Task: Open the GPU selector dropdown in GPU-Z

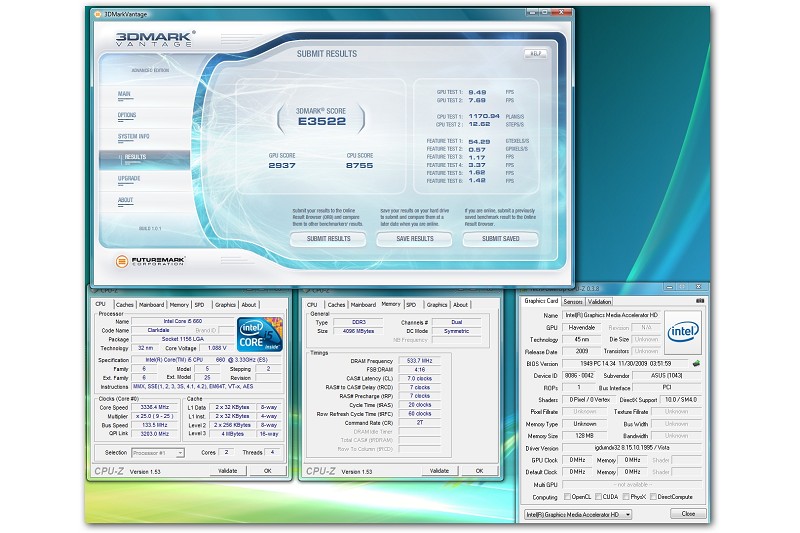Action: [x=578, y=515]
